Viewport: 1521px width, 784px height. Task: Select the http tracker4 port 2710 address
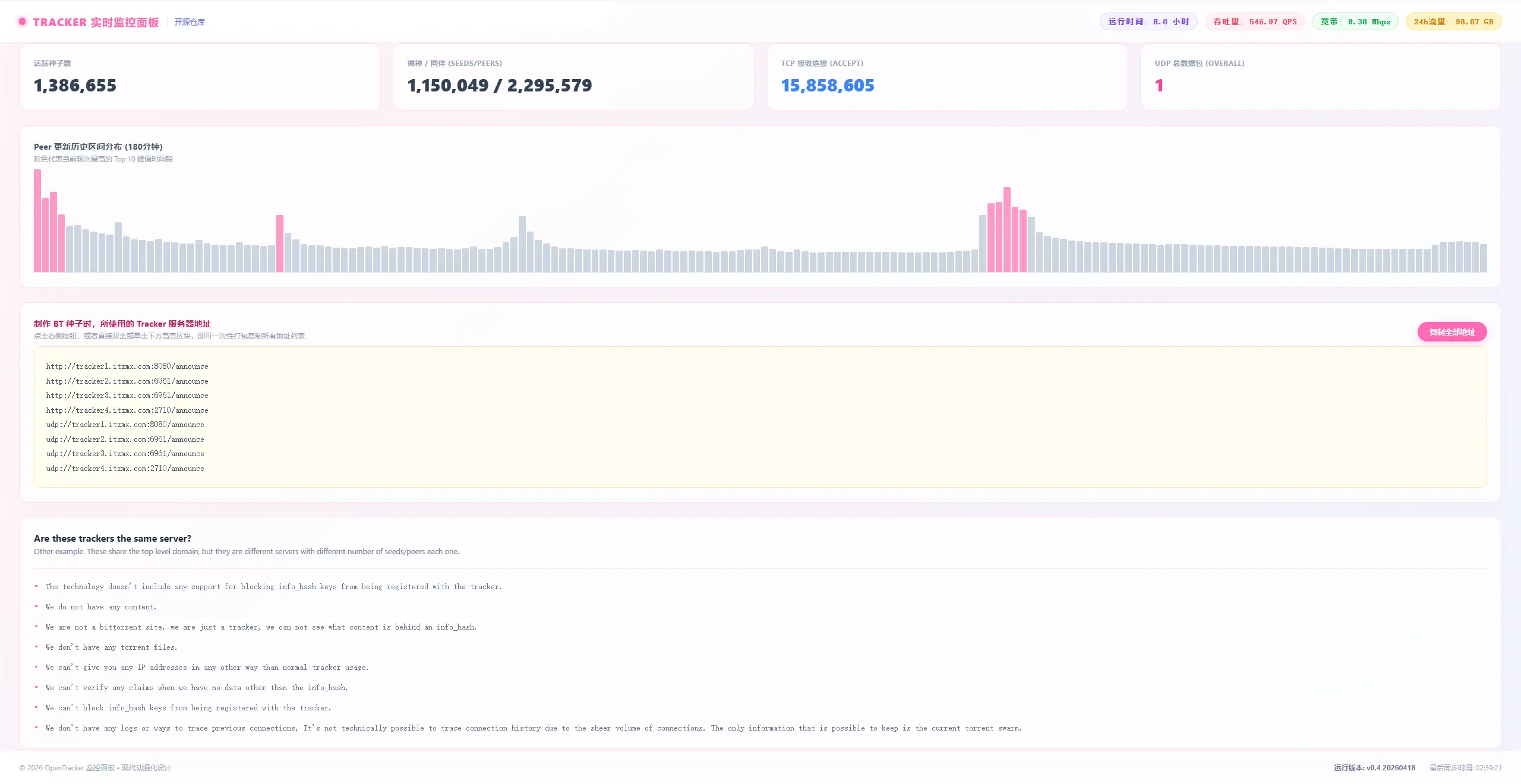(127, 410)
